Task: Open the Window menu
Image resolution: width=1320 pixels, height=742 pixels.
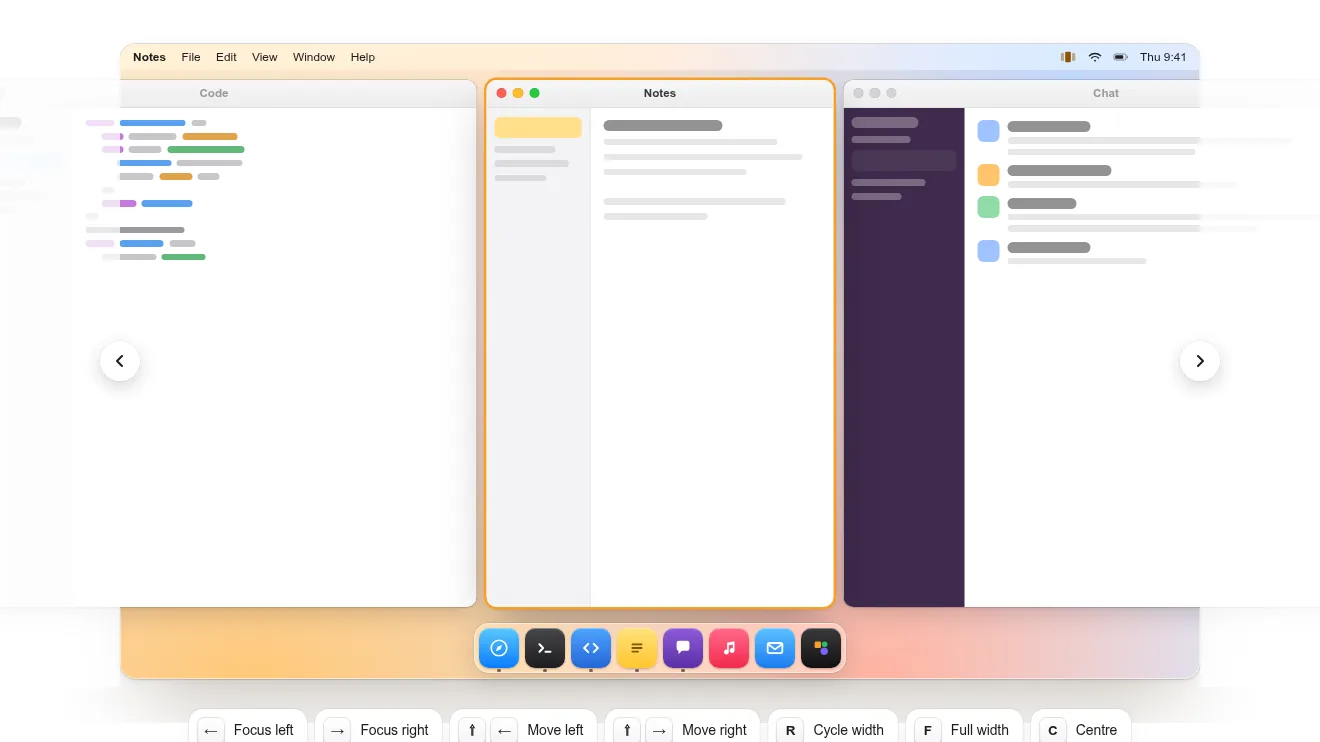Action: 314,57
